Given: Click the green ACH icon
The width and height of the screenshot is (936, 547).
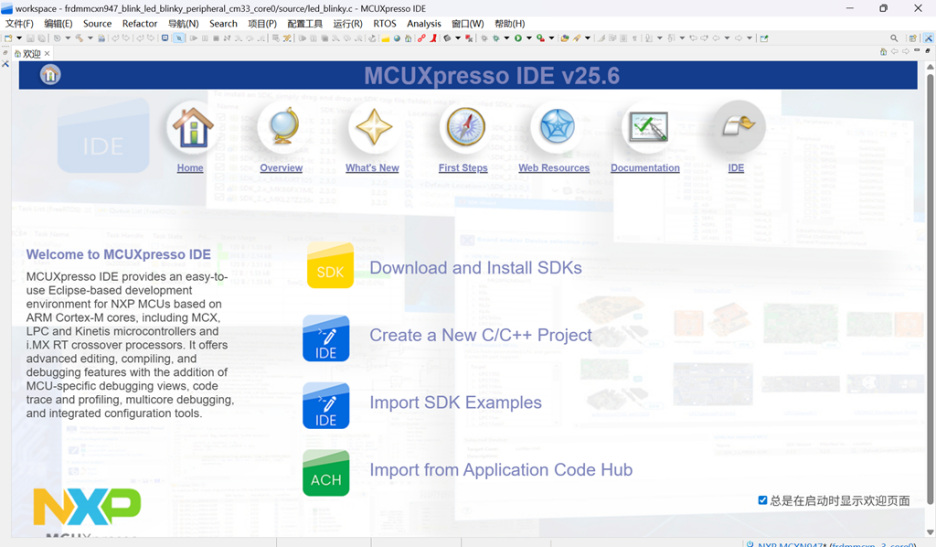Looking at the screenshot, I should click(326, 472).
